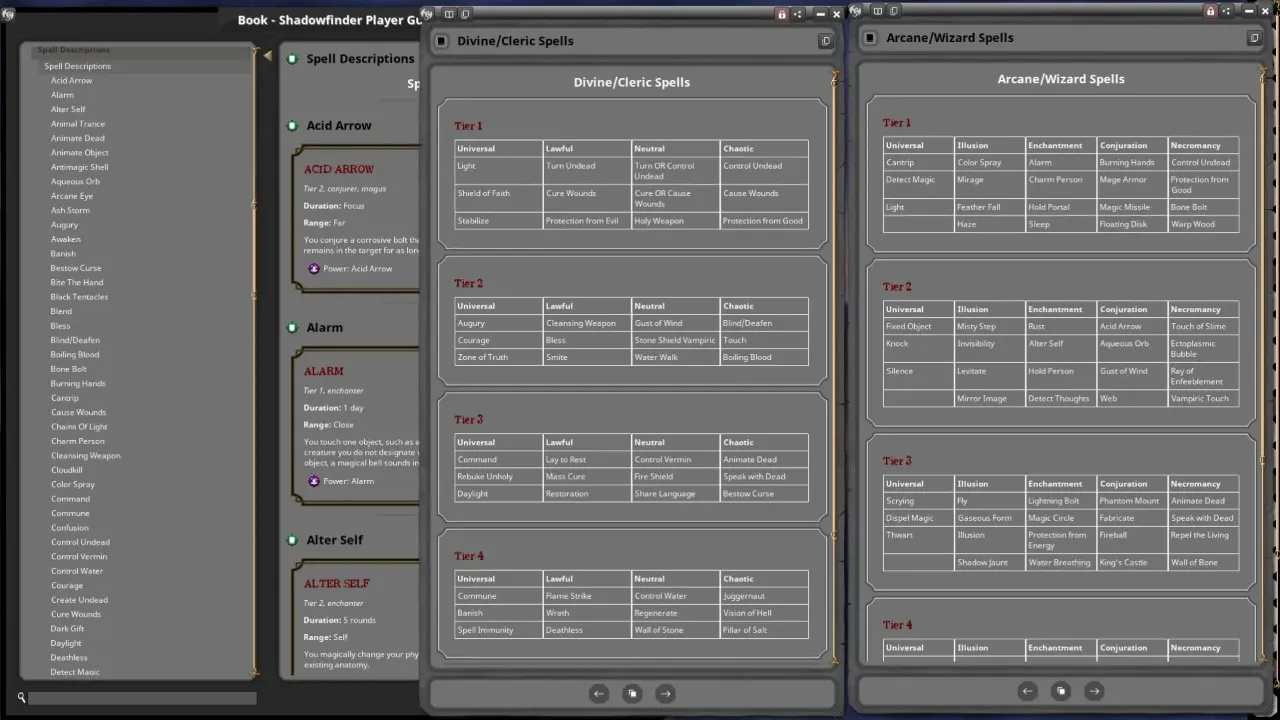The image size is (1280, 720).
Task: Click the book sidebar list scrollbar
Action: tap(255, 362)
